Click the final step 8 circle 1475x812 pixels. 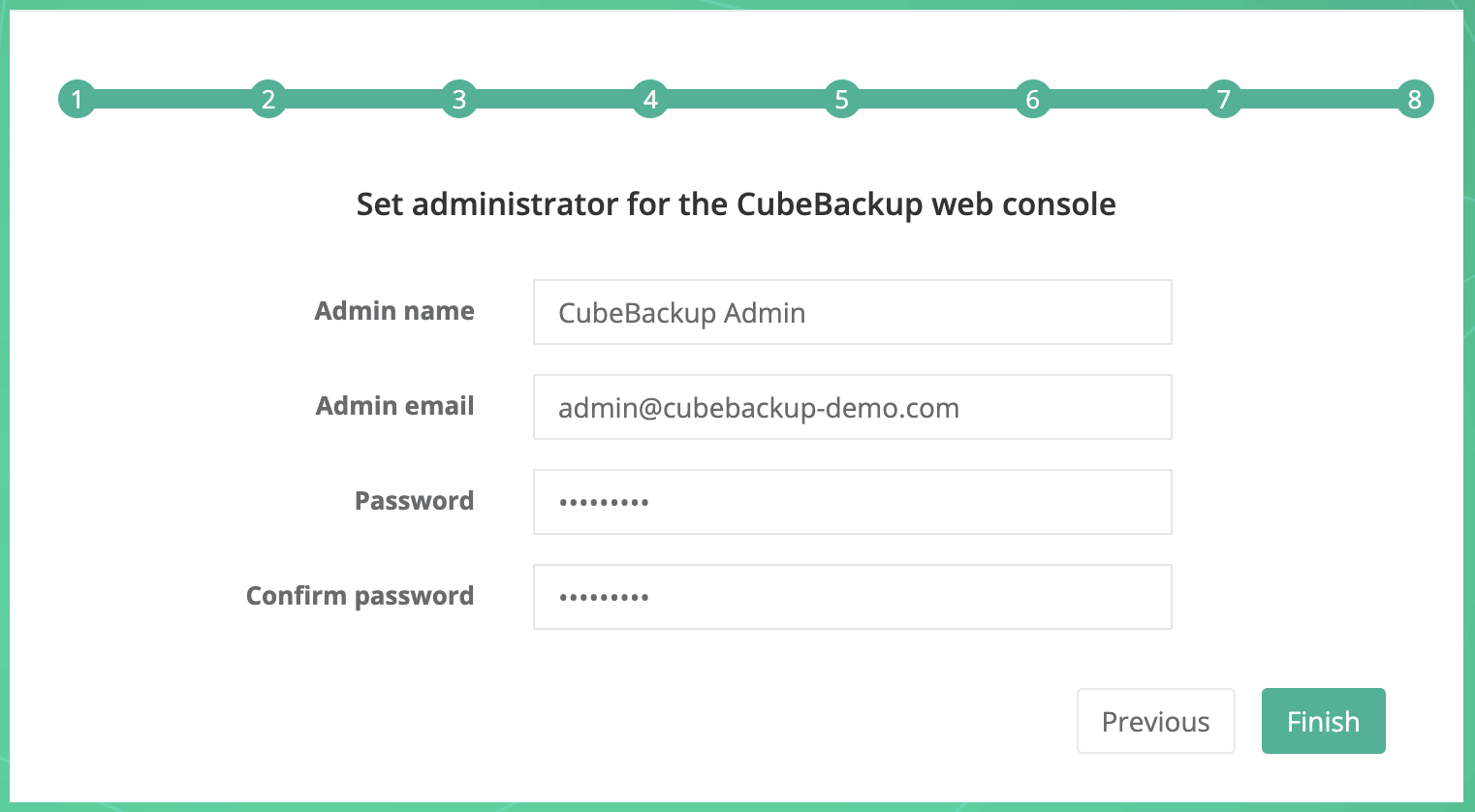[1414, 99]
